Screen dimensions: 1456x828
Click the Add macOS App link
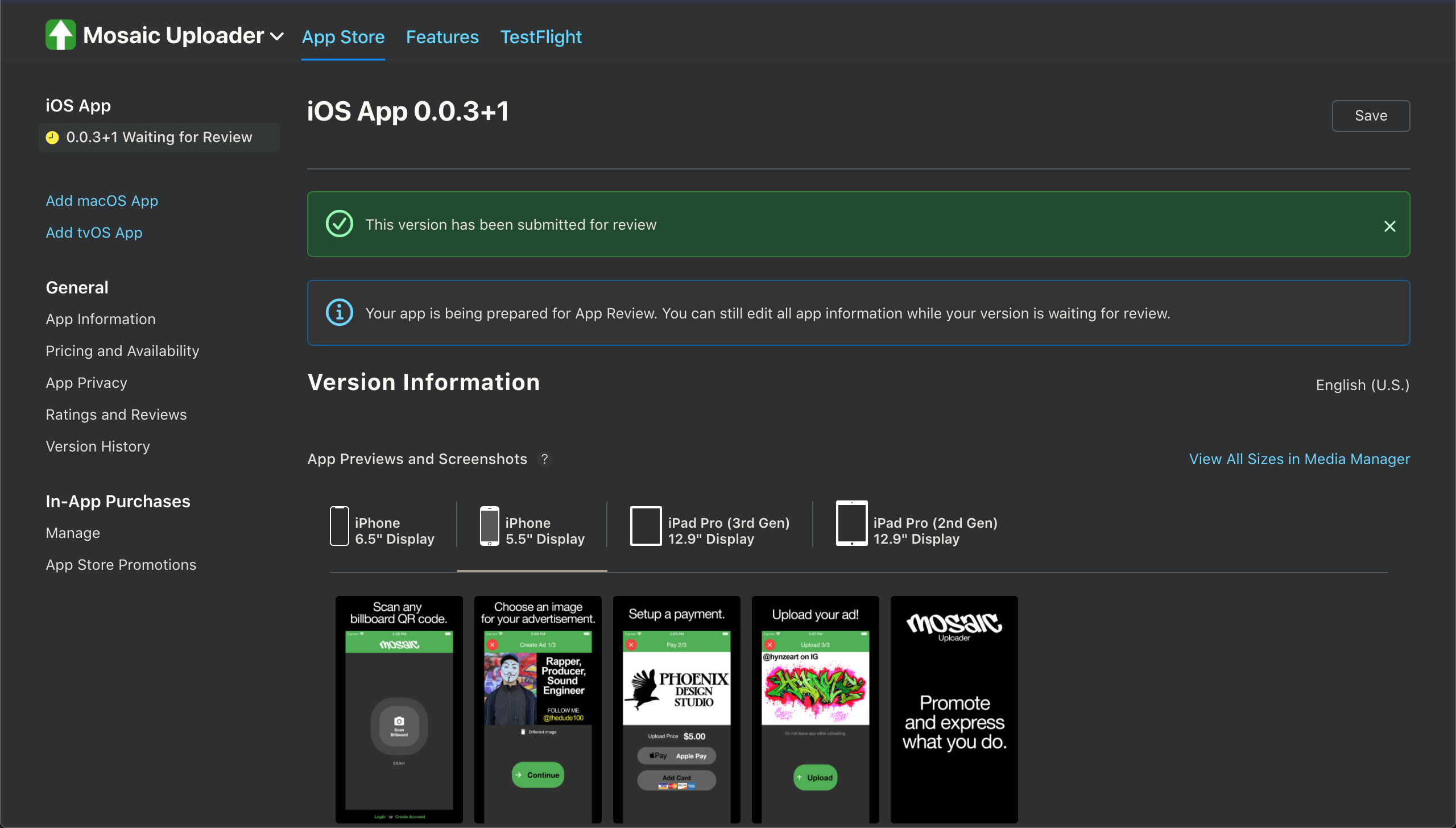(x=102, y=201)
